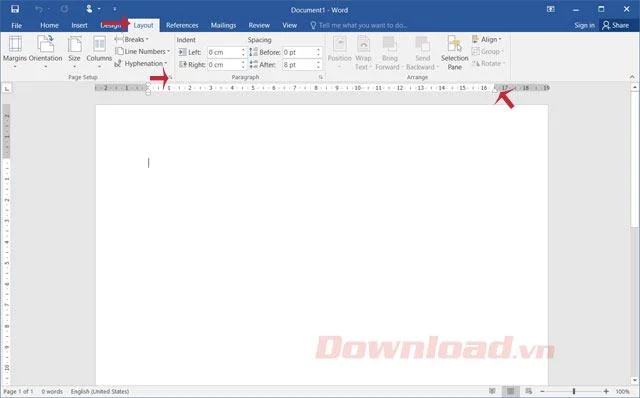The image size is (640, 398).
Task: Click the Bring Forward button
Action: click(x=389, y=52)
